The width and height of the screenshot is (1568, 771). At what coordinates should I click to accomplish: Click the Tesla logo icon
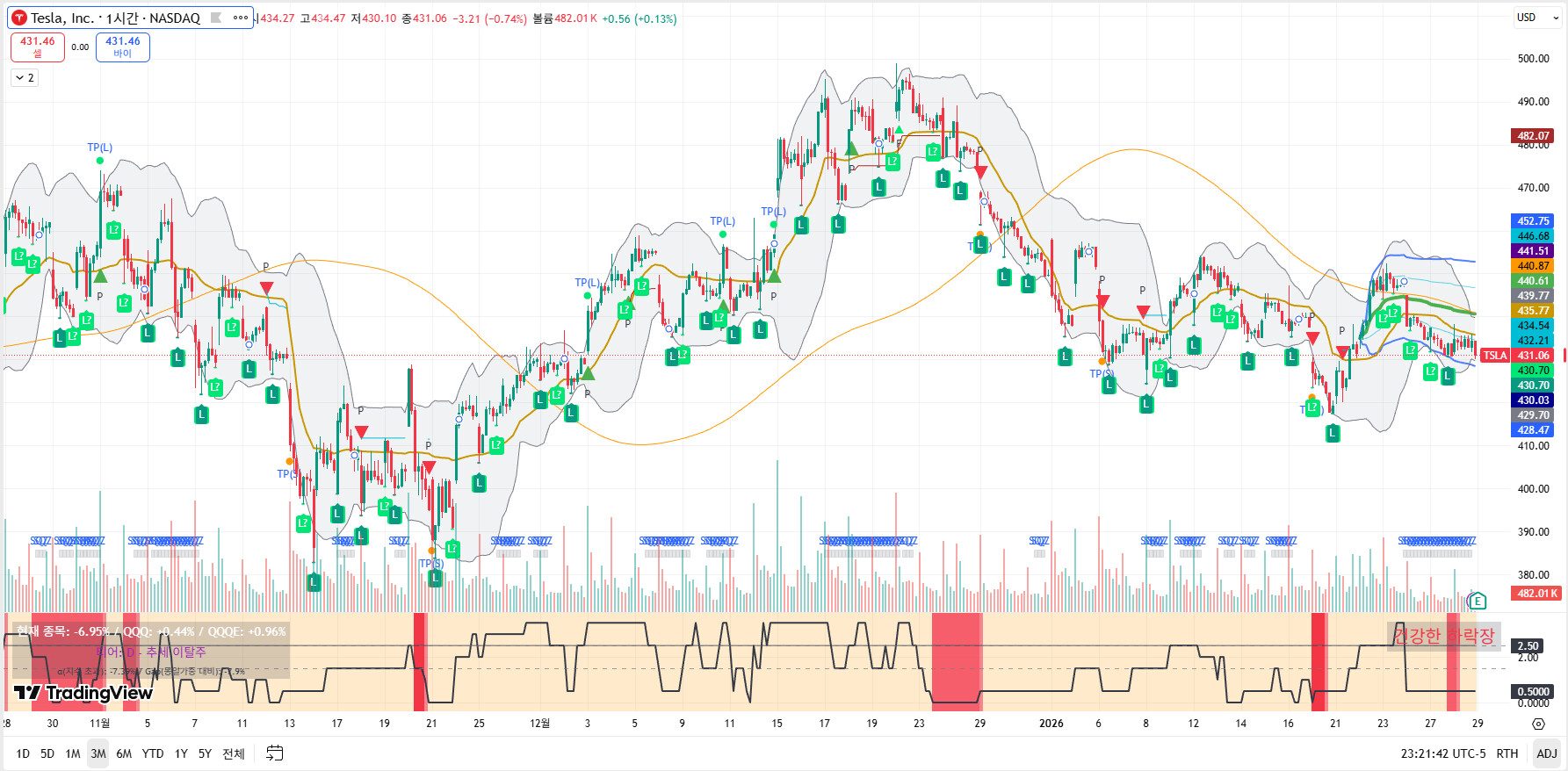pos(19,18)
